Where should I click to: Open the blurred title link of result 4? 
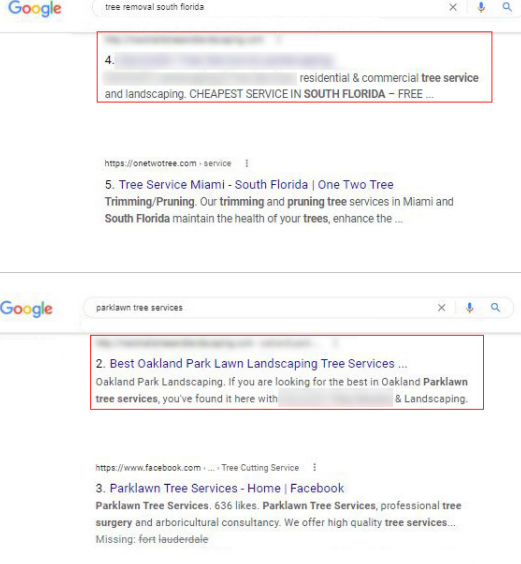click(x=225, y=60)
